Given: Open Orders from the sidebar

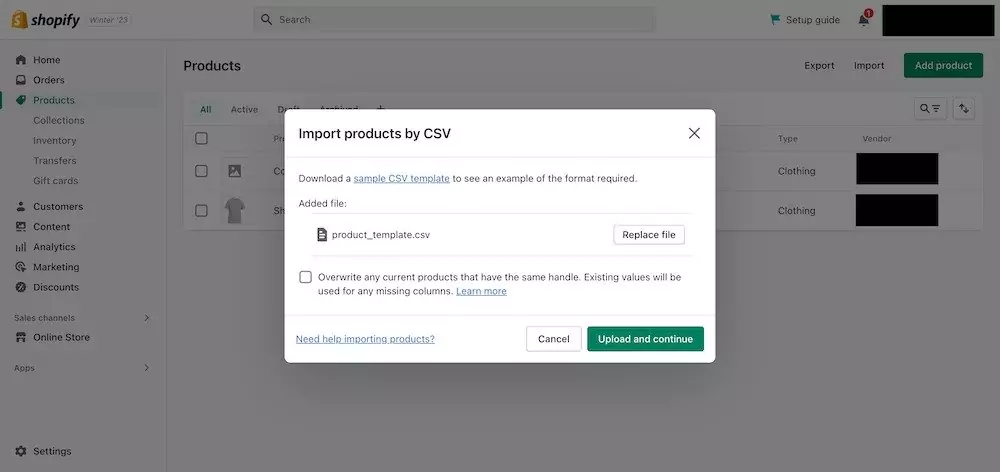Looking at the screenshot, I should point(48,80).
